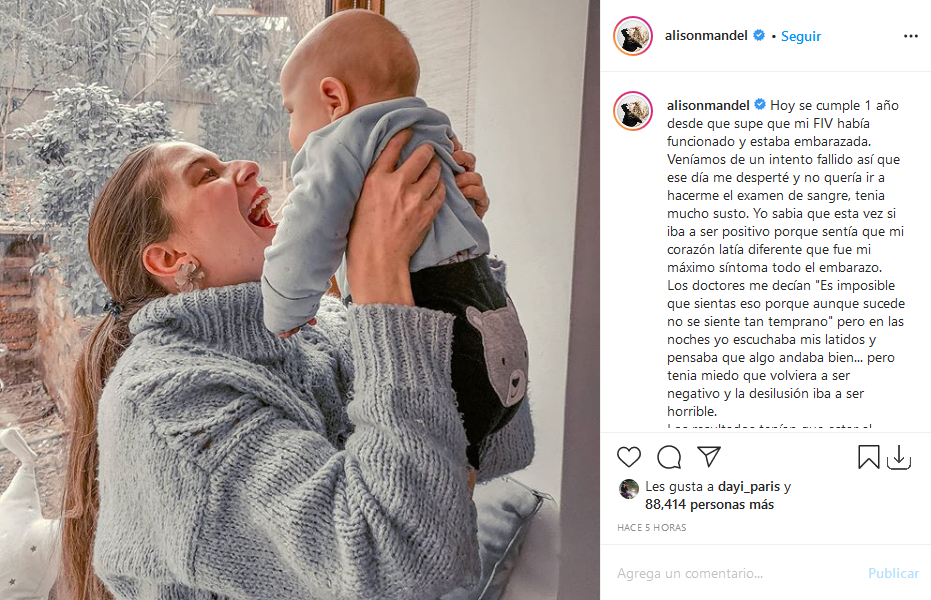The width and height of the screenshot is (931, 600).
Task: Focus the Agrega un comentario field
Action: (x=736, y=573)
